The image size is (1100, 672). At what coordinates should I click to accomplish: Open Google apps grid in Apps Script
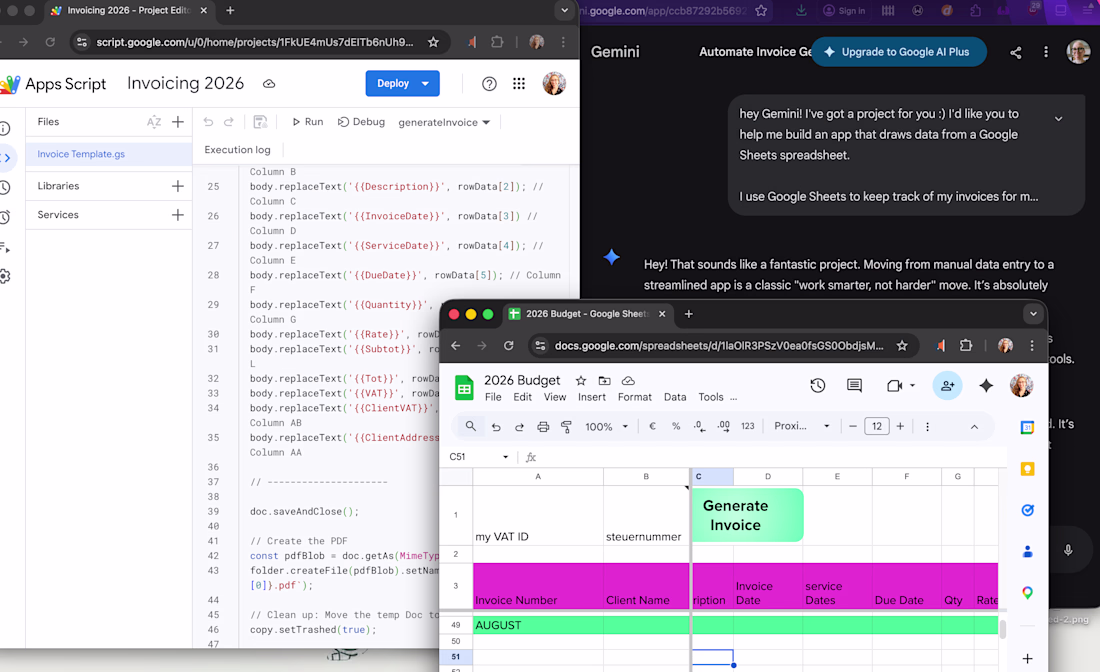point(518,83)
